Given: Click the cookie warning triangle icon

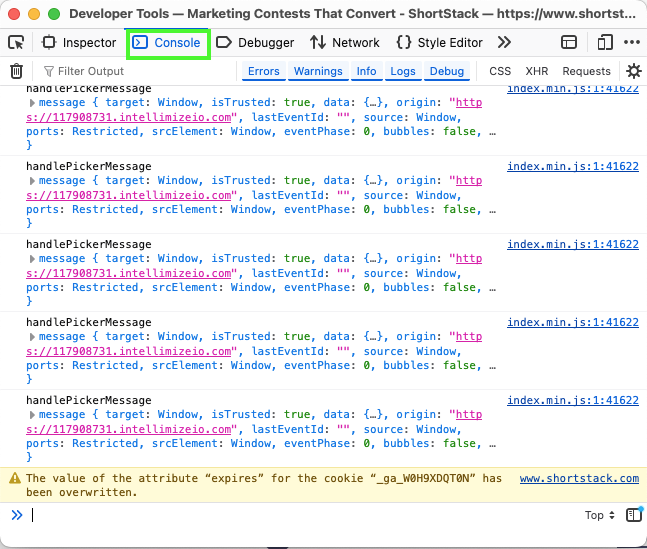Looking at the screenshot, I should pos(15,478).
